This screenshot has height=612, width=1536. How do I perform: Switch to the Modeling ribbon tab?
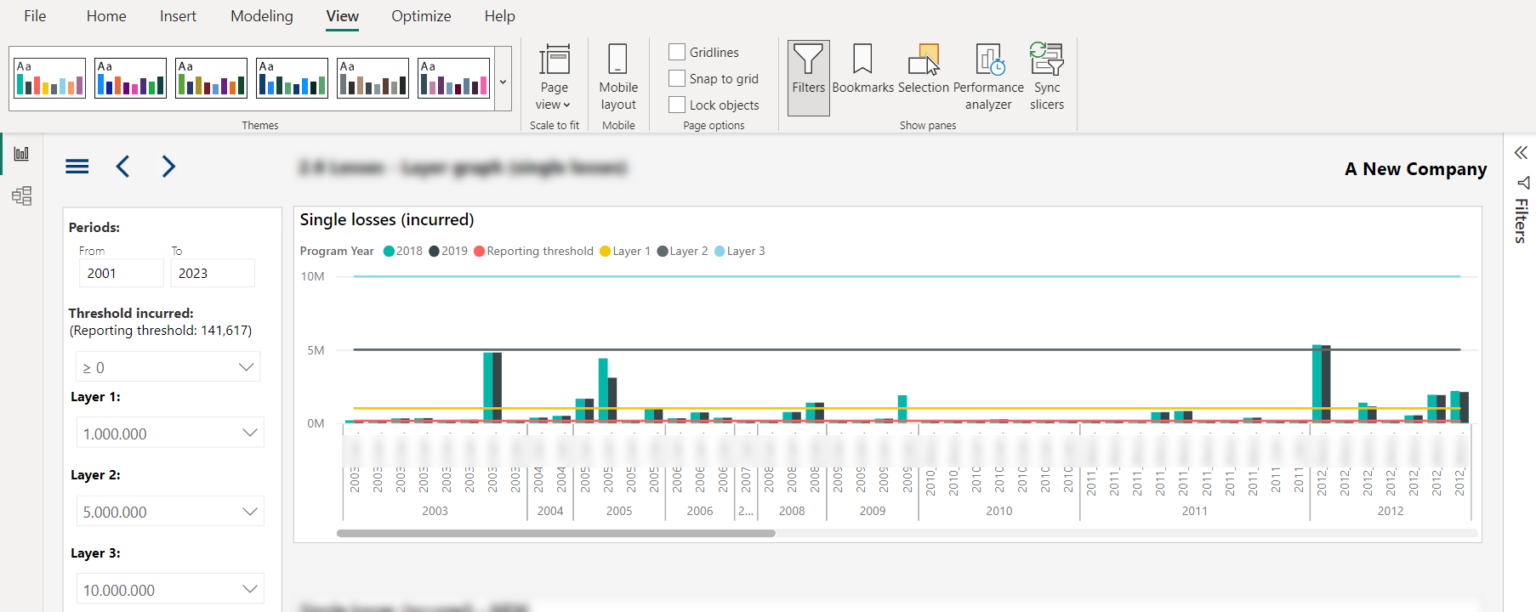(x=261, y=16)
